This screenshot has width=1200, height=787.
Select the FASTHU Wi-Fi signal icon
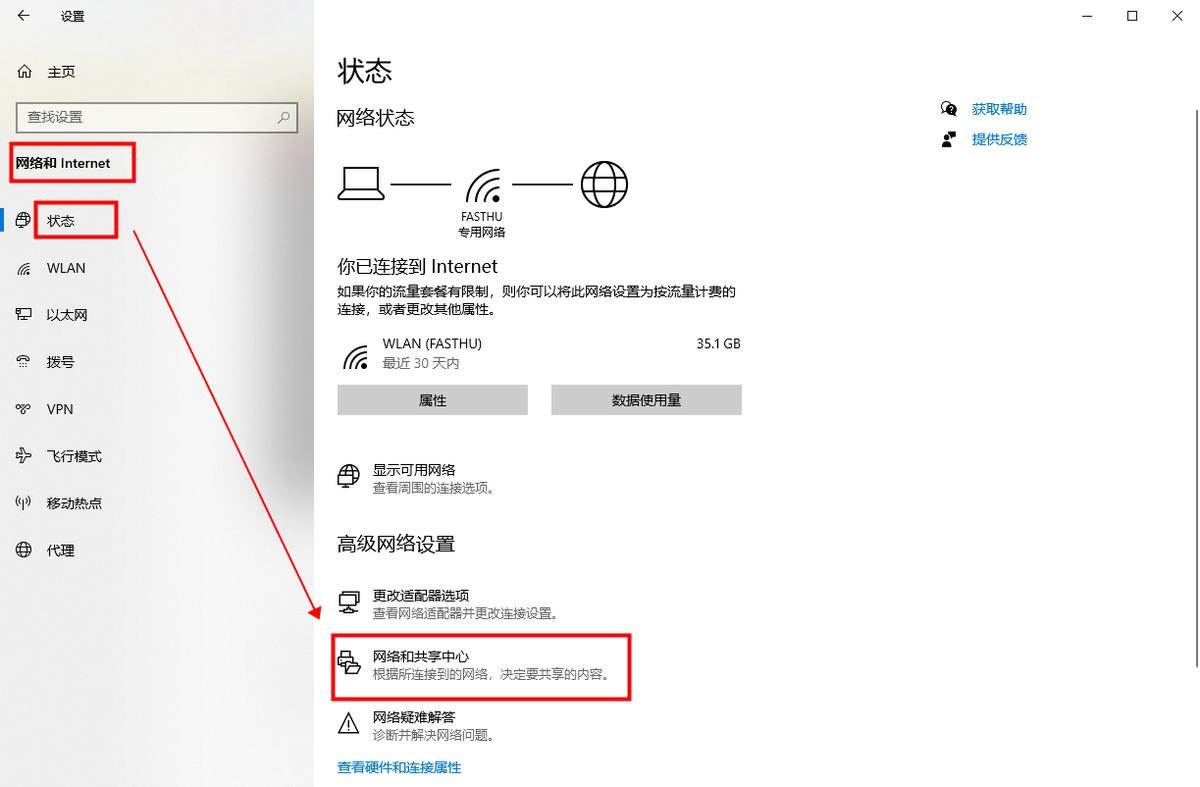pyautogui.click(x=482, y=184)
